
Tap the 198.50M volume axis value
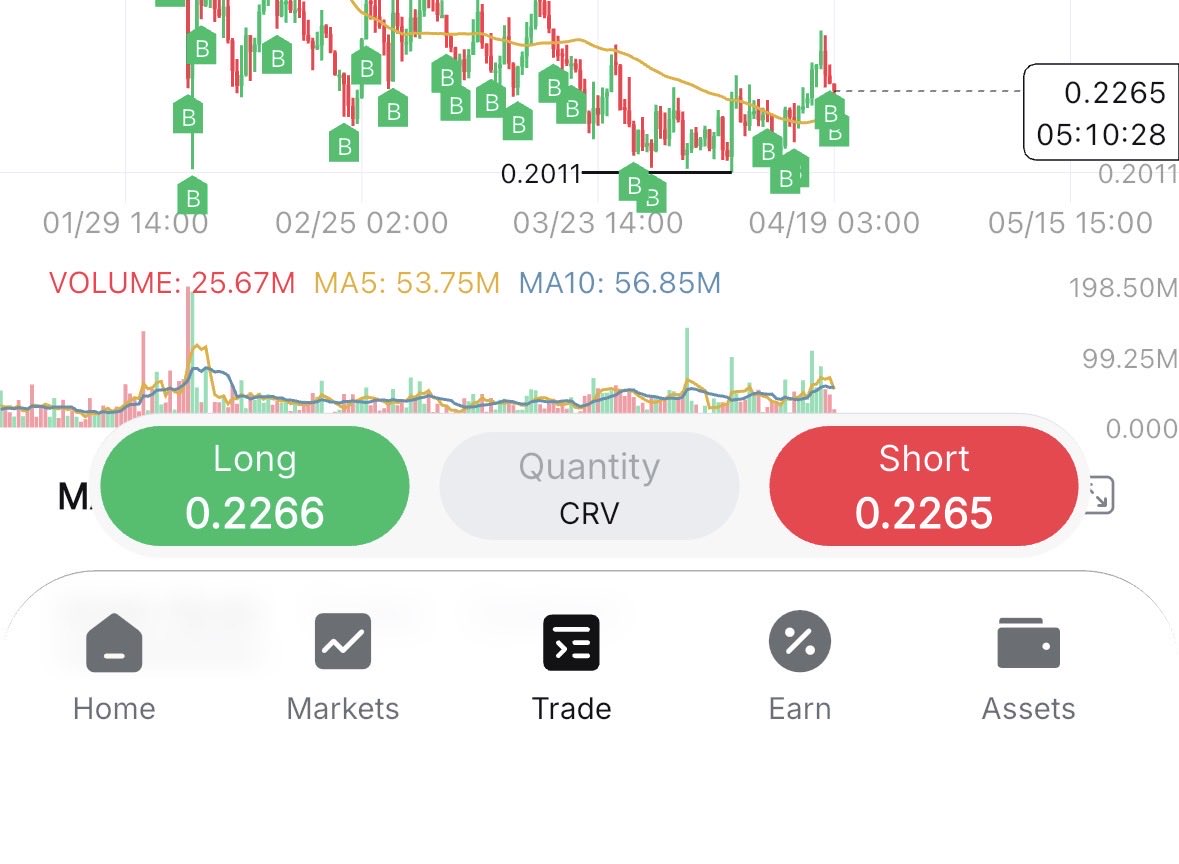[x=1123, y=287]
